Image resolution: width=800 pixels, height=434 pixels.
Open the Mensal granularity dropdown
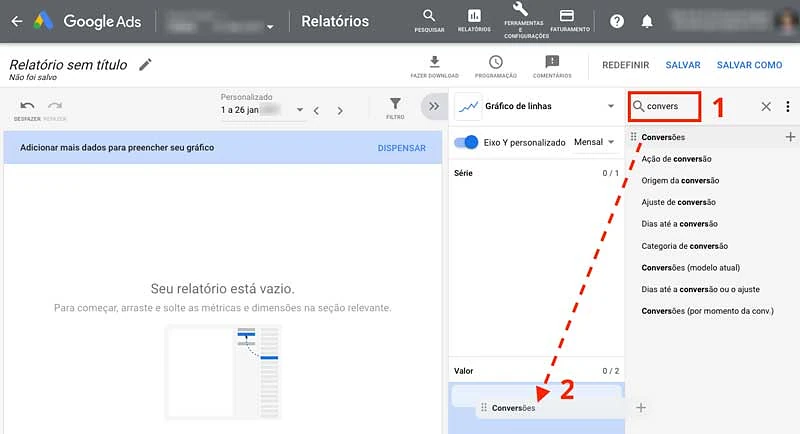pos(594,142)
